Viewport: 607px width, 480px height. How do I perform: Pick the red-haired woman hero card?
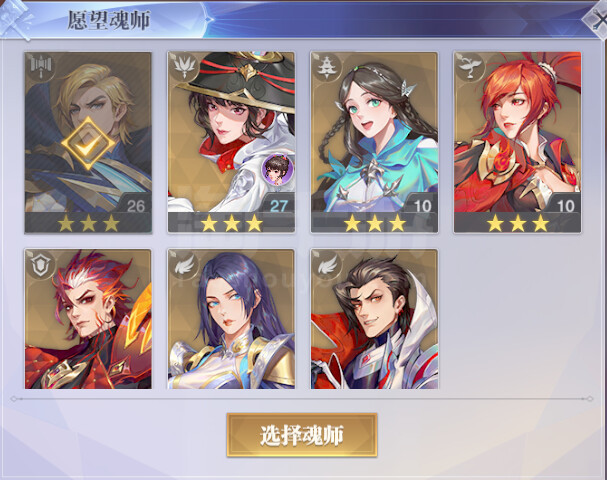click(x=518, y=142)
